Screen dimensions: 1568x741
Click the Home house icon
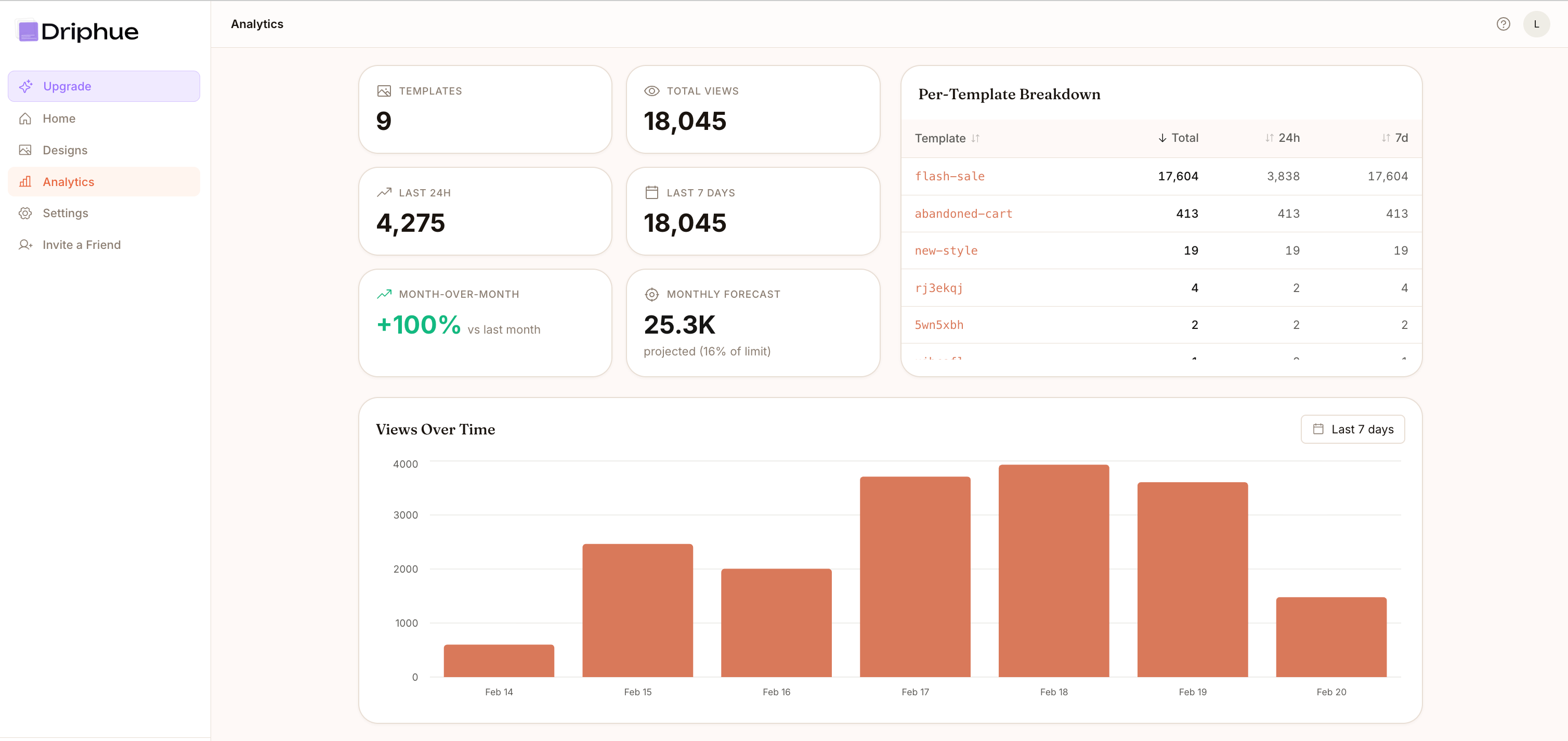(x=25, y=118)
